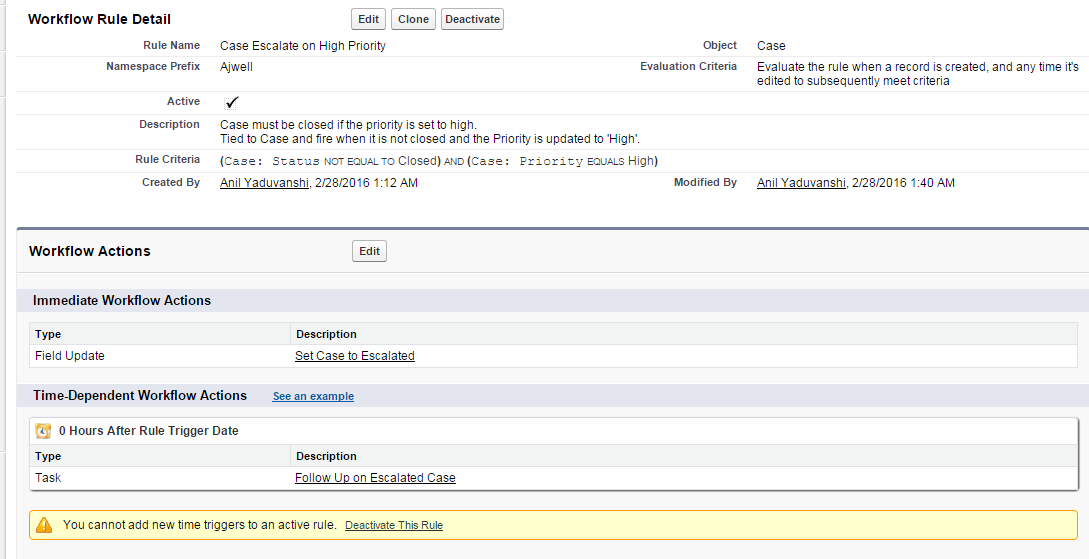1089x559 pixels.
Task: Click the Field Update type cell
Action: tap(70, 356)
